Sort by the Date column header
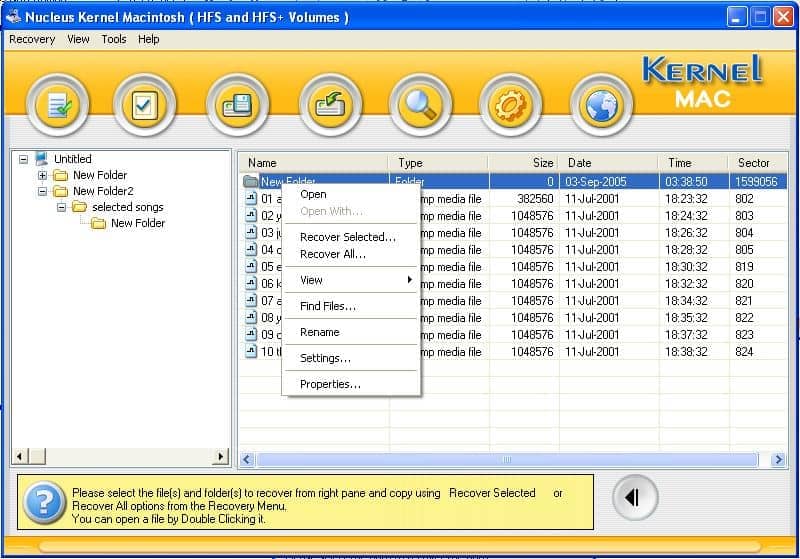 click(608, 163)
